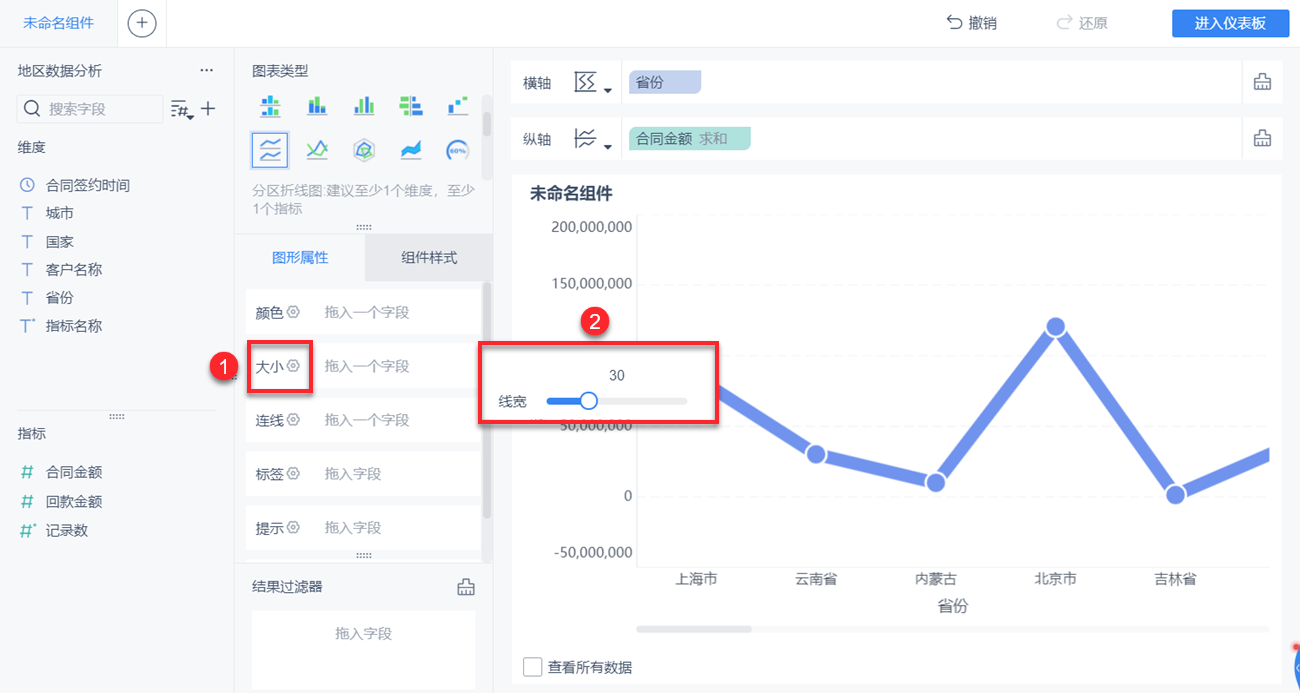Click the 线宽 slider track's right end
This screenshot has height=693, width=1300.
(x=684, y=401)
